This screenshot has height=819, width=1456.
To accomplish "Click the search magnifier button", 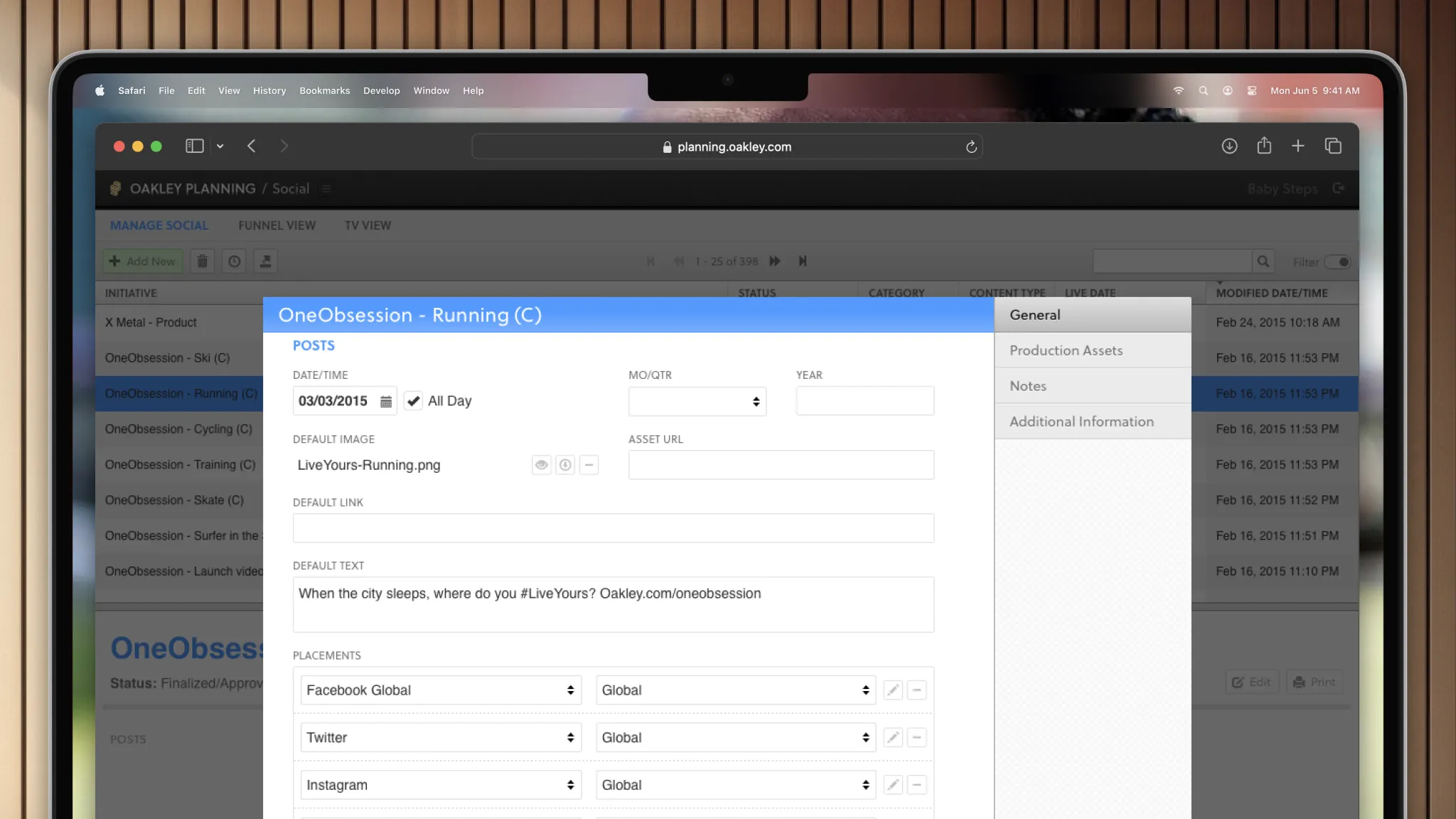I will point(1263,262).
